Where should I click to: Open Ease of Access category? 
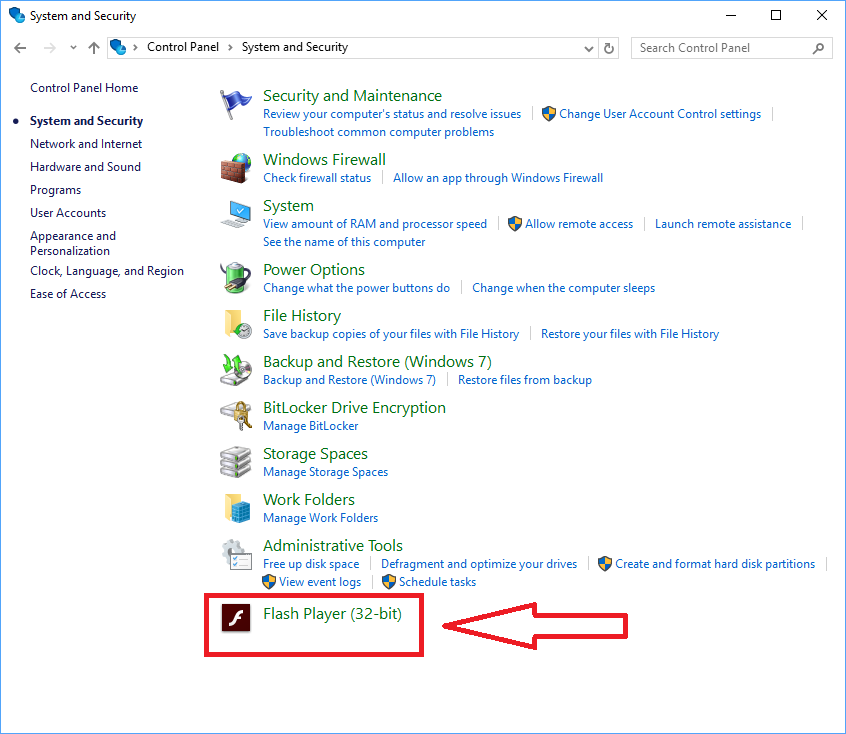coord(68,294)
